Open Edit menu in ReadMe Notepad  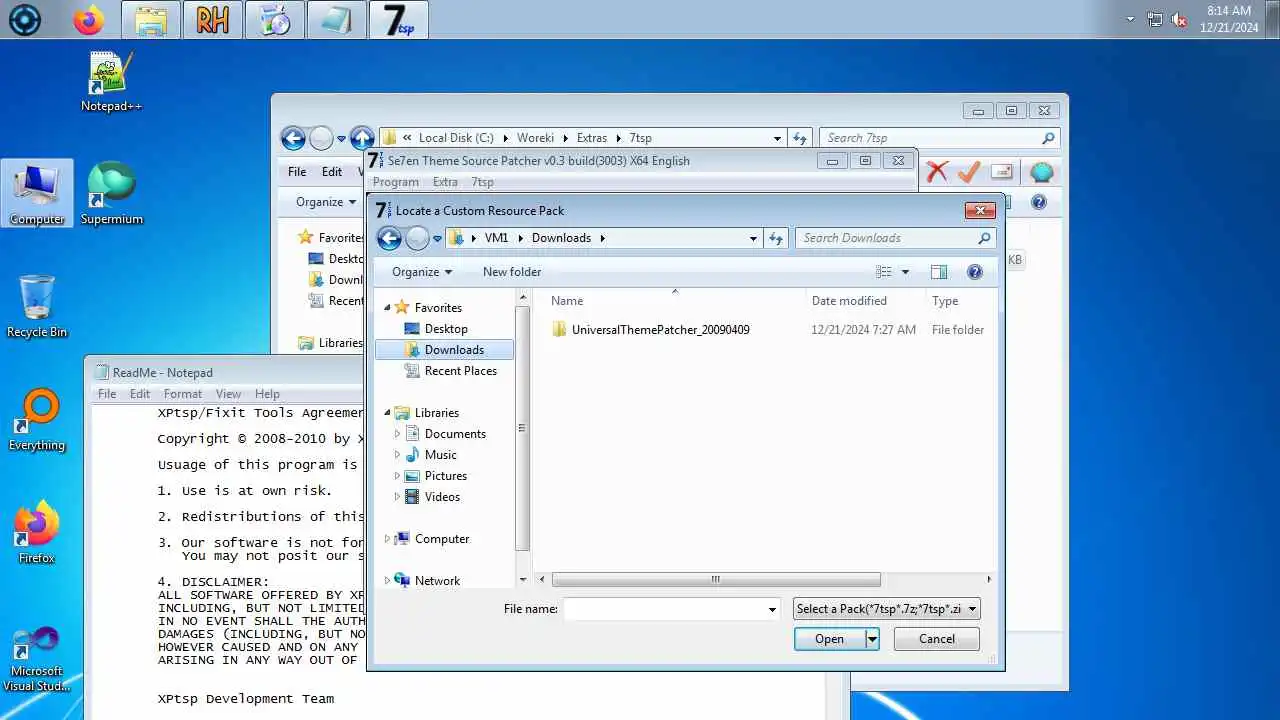coord(140,394)
